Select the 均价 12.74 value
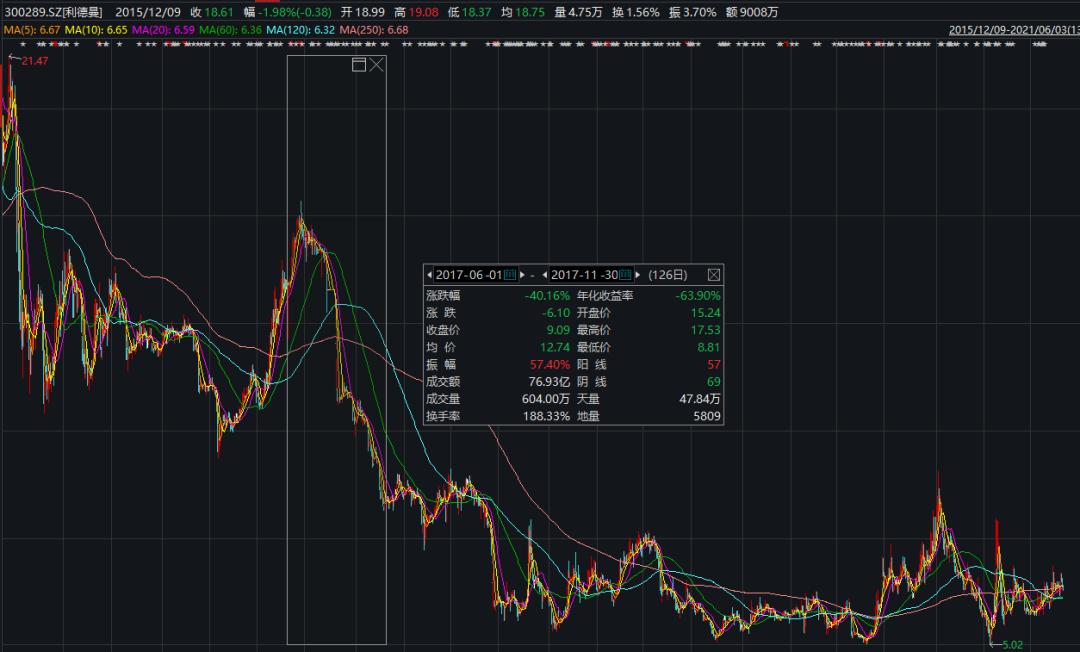The image size is (1080, 652). (x=554, y=347)
